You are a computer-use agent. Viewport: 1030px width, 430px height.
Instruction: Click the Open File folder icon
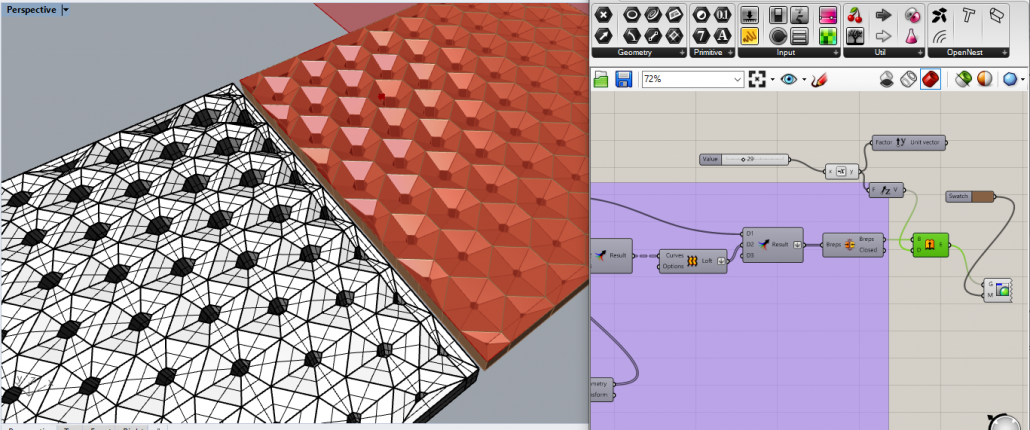point(601,79)
